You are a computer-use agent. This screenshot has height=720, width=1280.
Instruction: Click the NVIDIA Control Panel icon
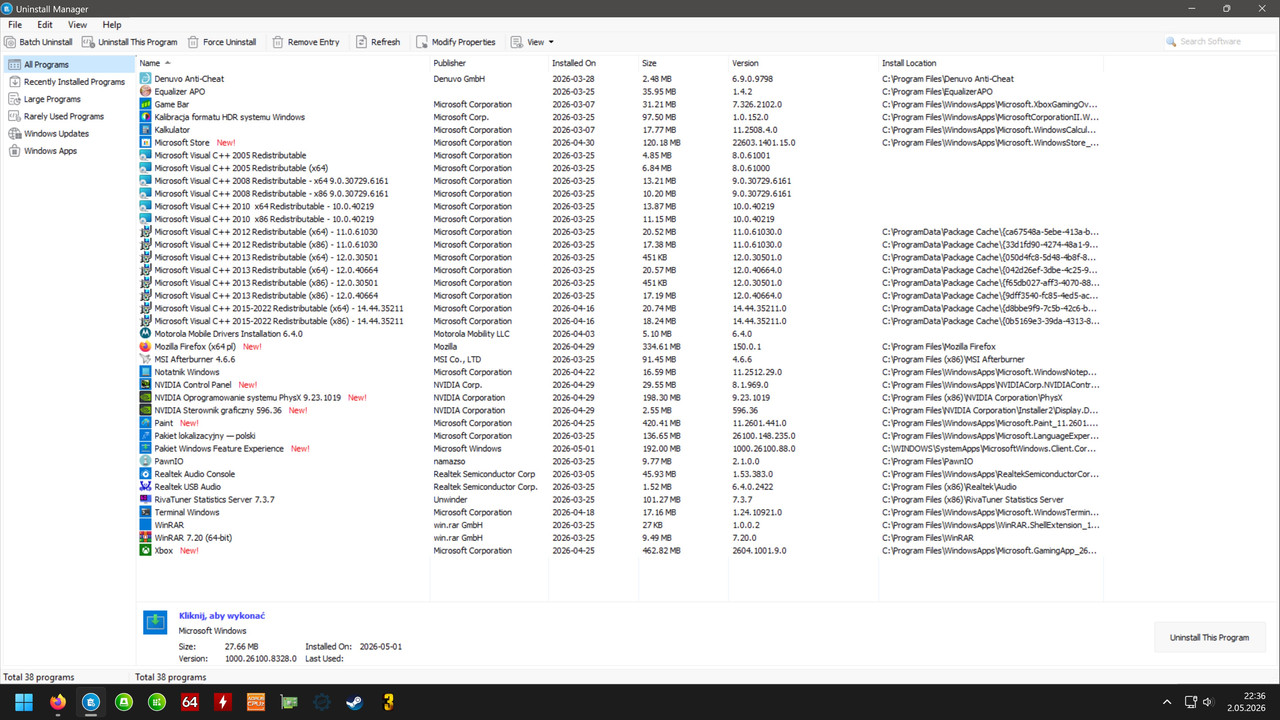(146, 384)
